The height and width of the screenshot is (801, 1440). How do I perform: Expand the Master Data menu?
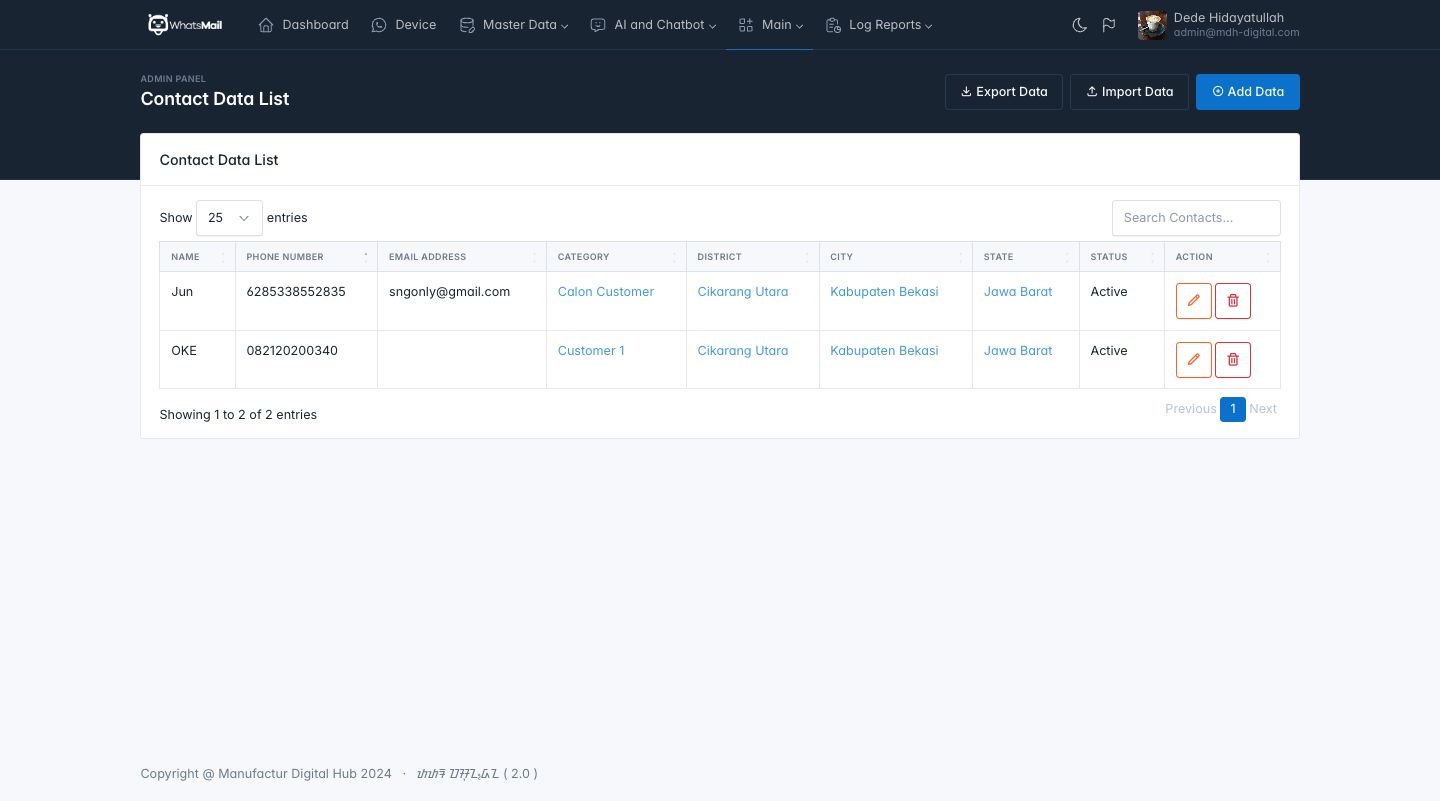tap(514, 25)
